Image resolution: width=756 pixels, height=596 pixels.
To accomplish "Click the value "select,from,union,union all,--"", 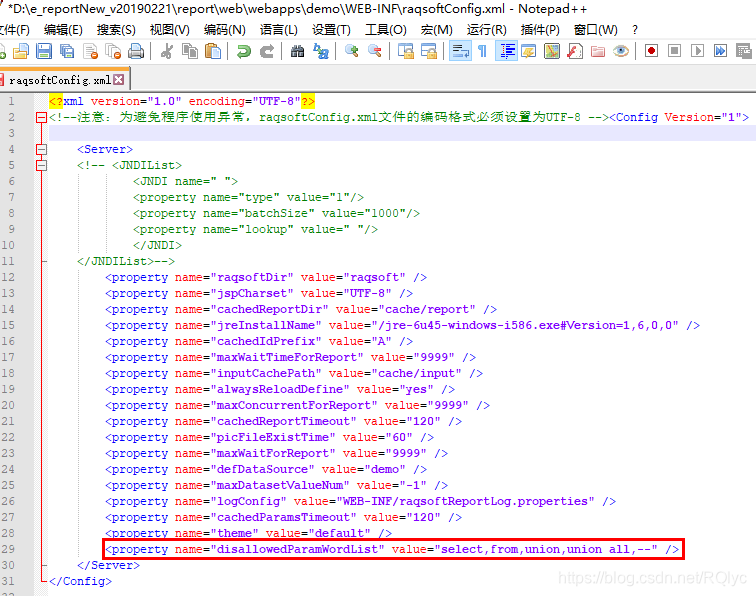I will click(546, 549).
